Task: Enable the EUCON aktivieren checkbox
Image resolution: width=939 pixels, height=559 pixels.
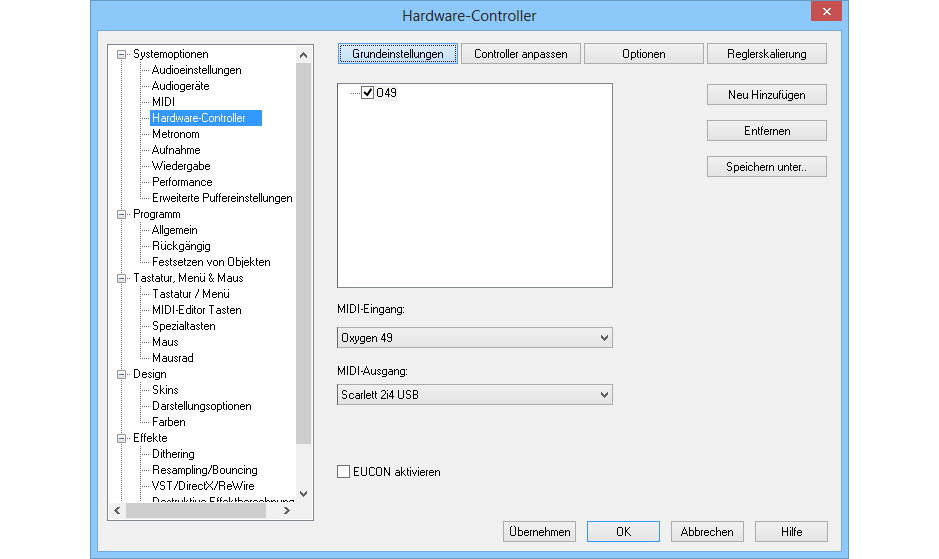Action: pos(345,472)
